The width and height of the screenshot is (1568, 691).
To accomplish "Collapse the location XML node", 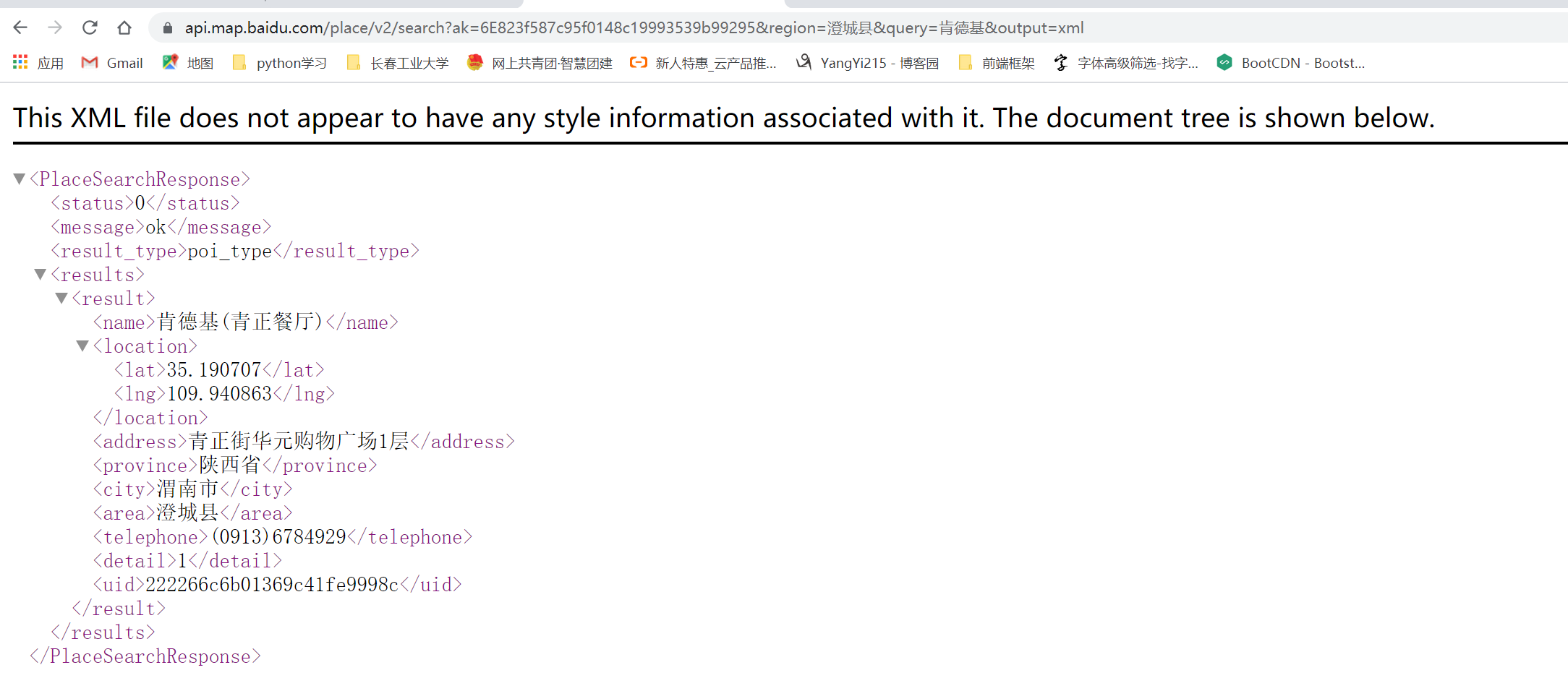I will pos(82,346).
